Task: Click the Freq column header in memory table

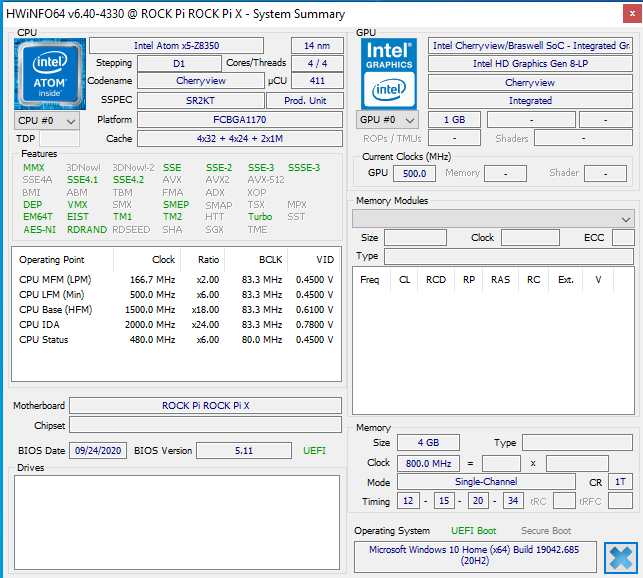Action: tap(369, 280)
